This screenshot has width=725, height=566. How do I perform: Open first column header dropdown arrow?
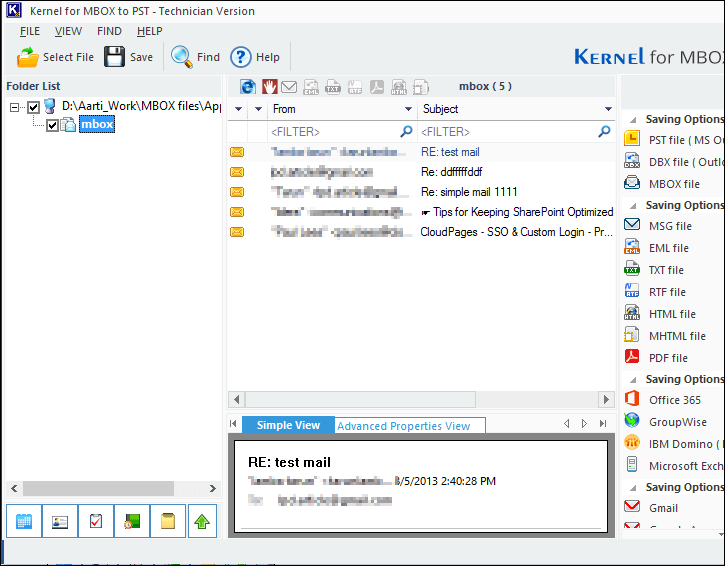click(239, 109)
